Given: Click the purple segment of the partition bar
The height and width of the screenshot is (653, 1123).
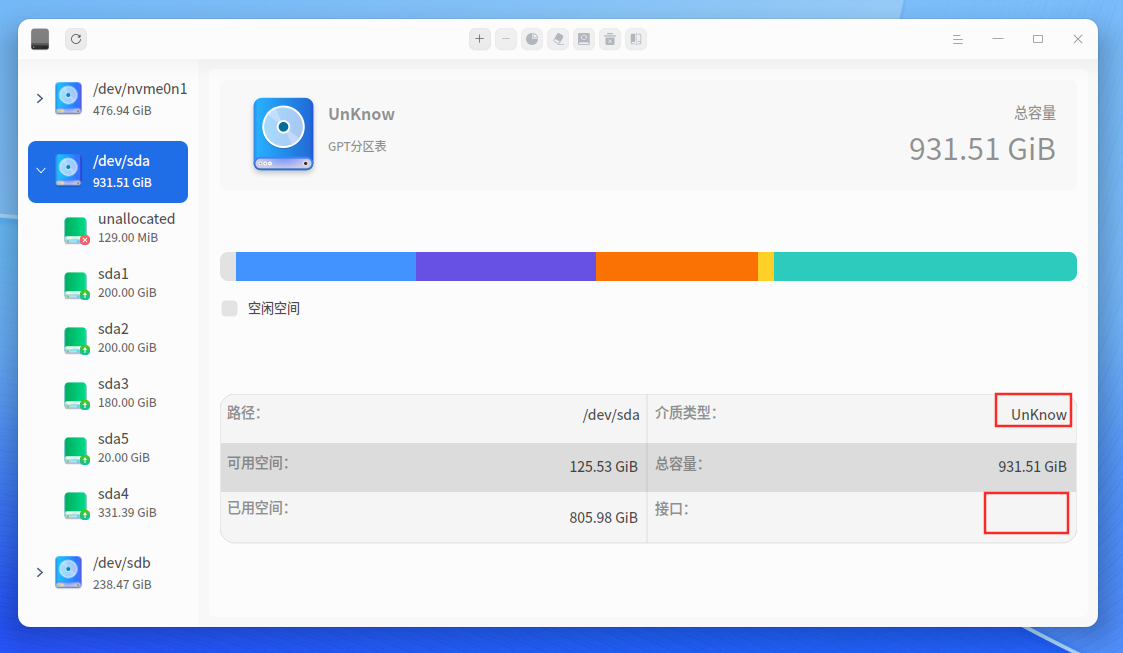Looking at the screenshot, I should pos(506,266).
